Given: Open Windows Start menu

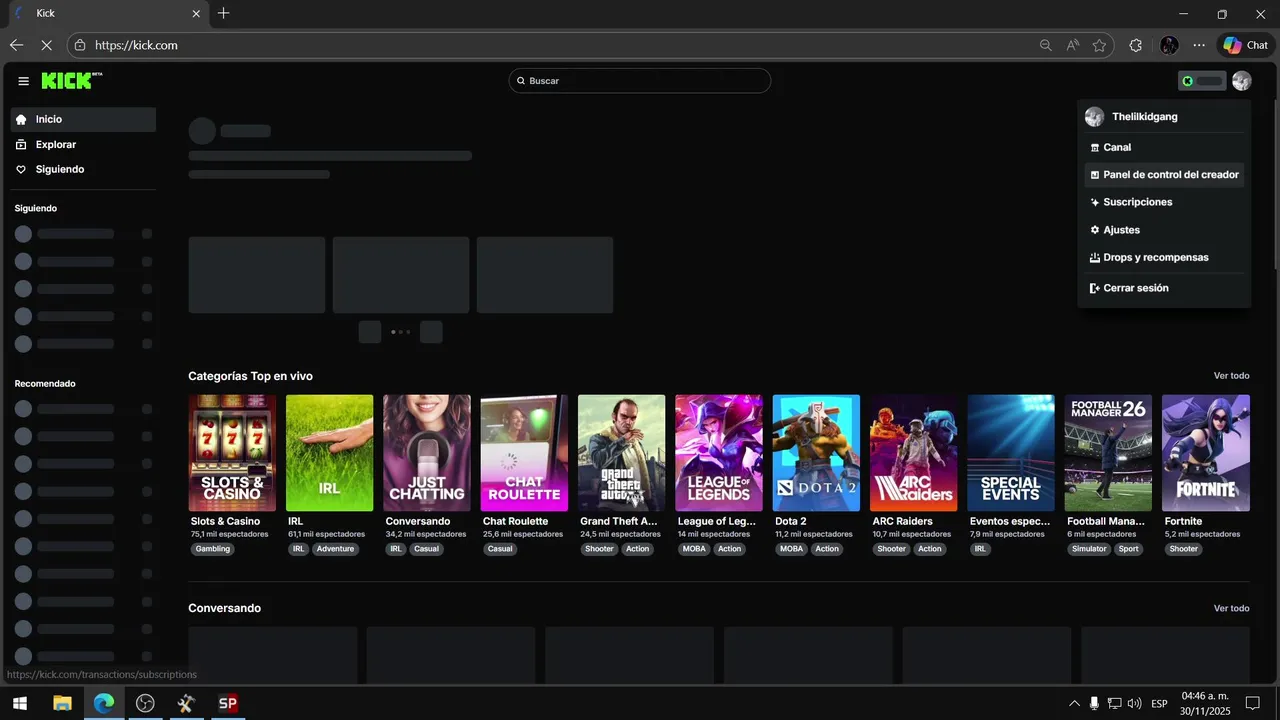Looking at the screenshot, I should 18,703.
